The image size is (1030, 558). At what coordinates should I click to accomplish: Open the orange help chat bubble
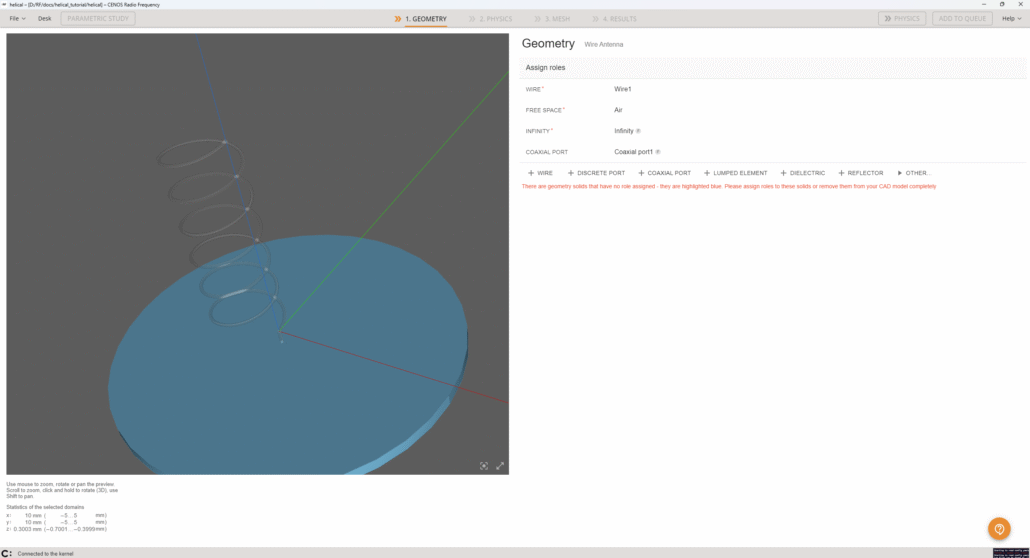[998, 529]
